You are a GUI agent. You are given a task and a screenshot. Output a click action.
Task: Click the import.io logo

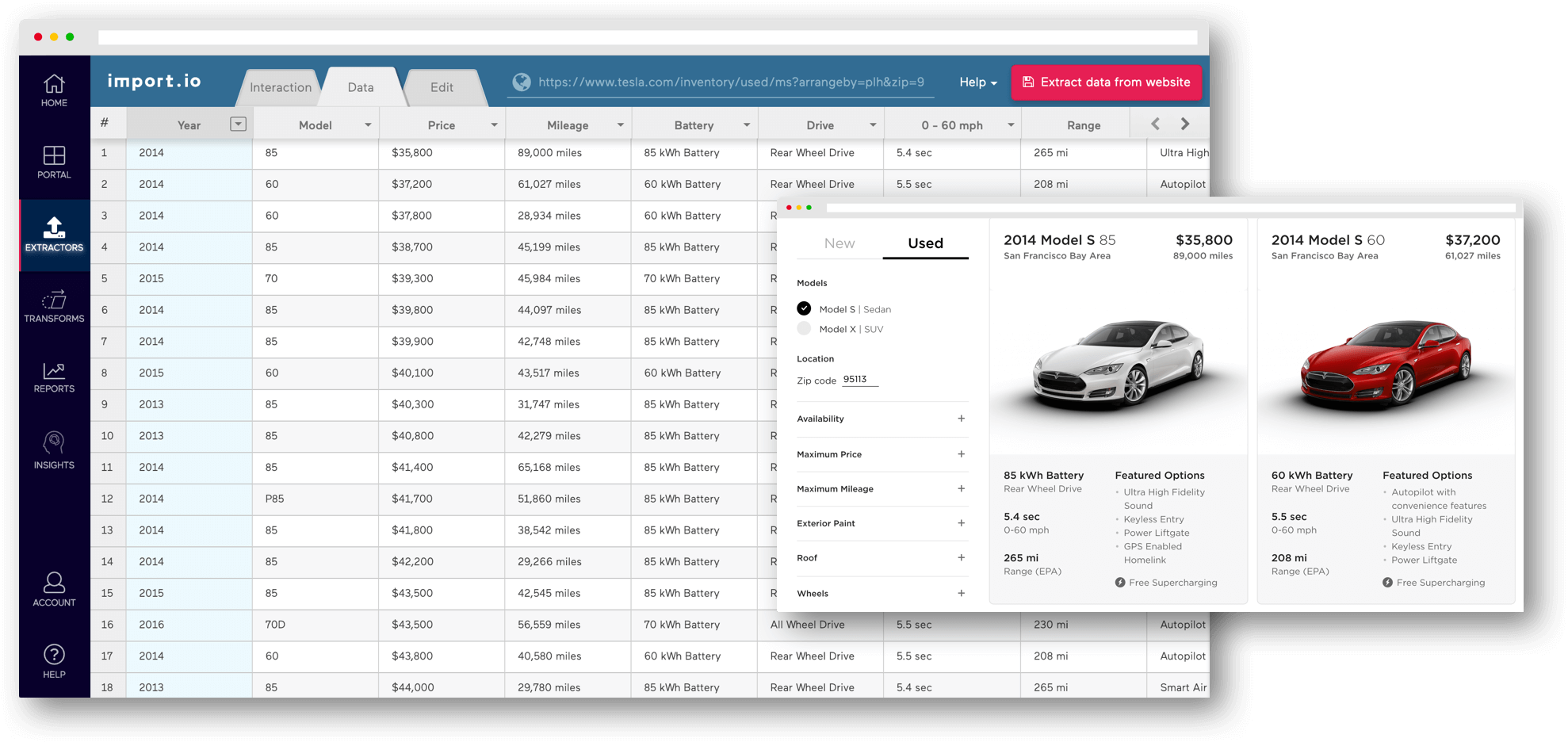point(155,81)
